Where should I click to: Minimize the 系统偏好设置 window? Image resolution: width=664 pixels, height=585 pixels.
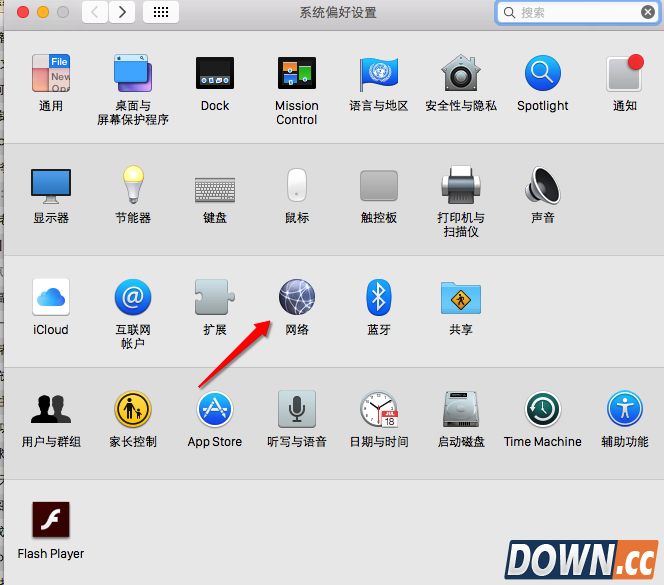tap(43, 12)
